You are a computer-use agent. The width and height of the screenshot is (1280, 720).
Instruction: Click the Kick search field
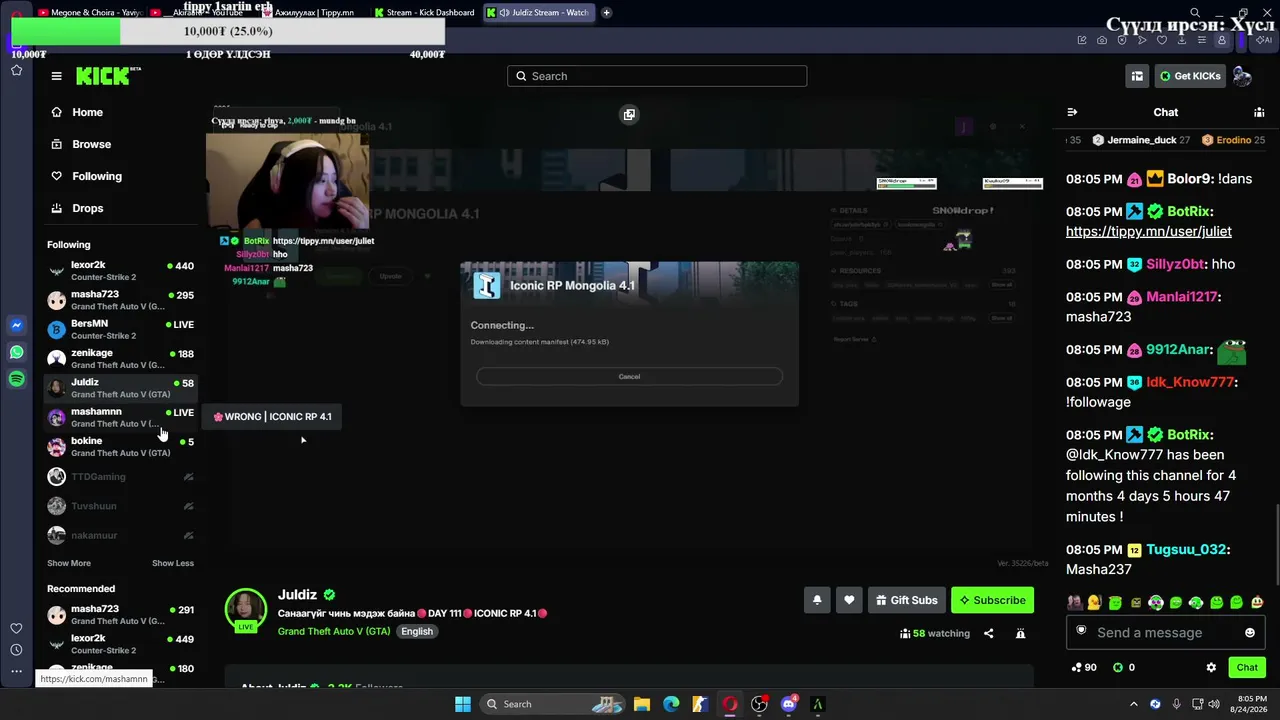coord(657,76)
